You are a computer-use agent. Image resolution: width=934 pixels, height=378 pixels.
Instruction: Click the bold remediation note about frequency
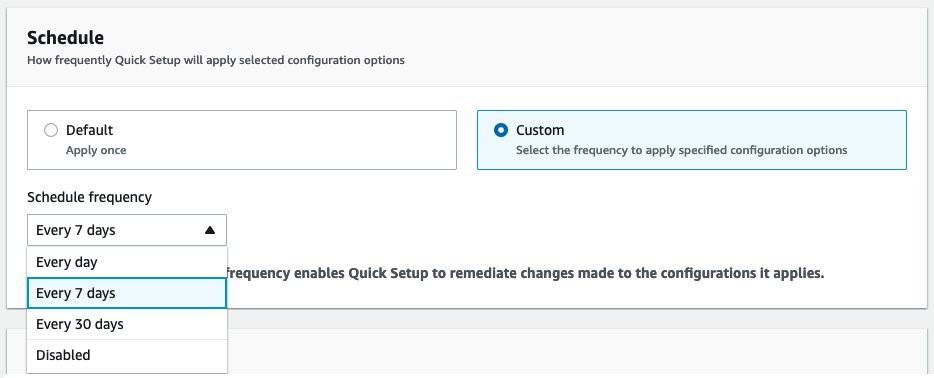(x=525, y=274)
